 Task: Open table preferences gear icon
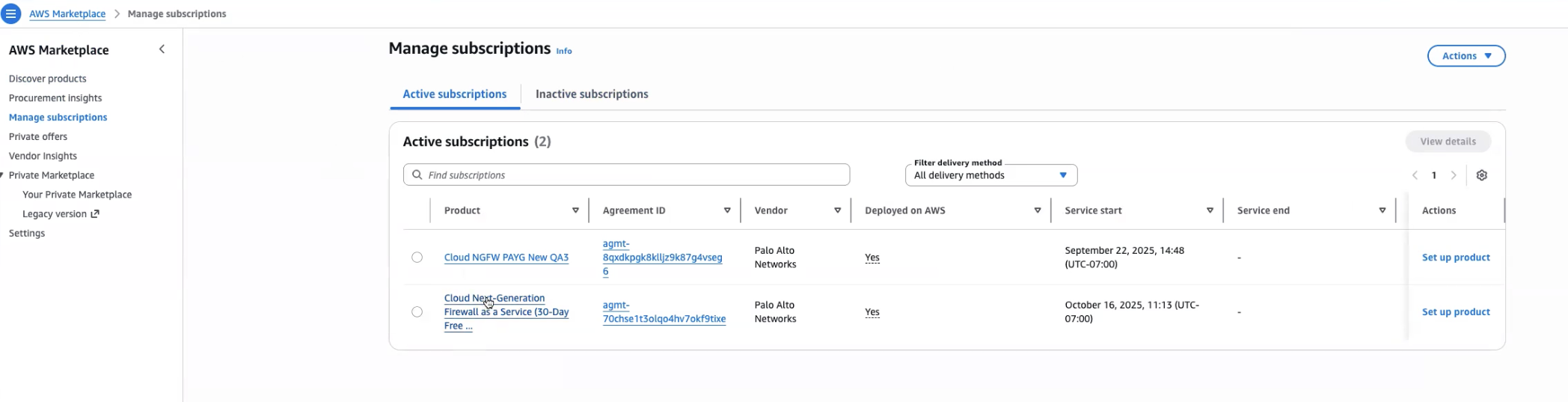pyautogui.click(x=1481, y=175)
